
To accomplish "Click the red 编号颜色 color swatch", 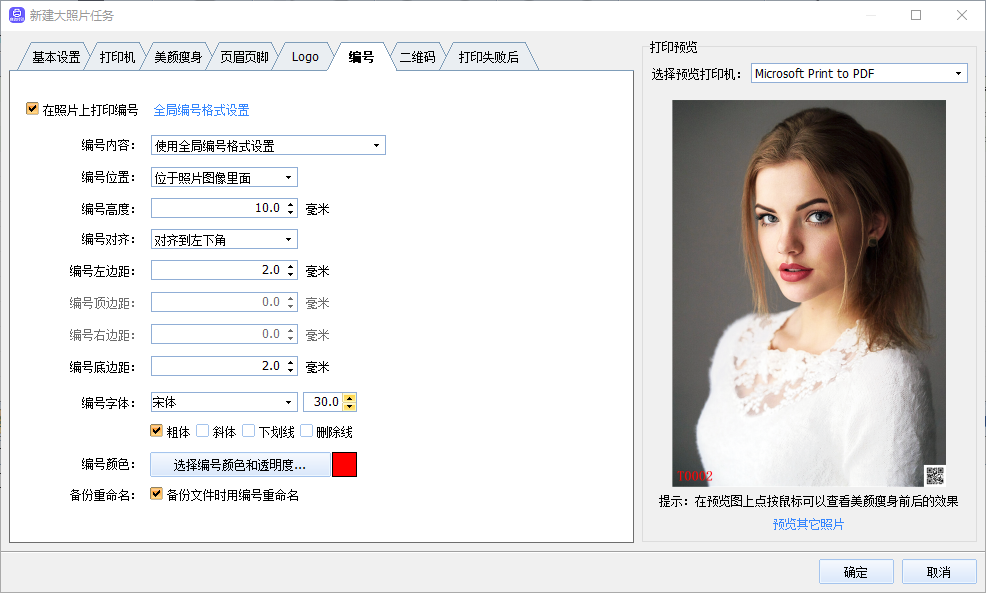I will (344, 464).
